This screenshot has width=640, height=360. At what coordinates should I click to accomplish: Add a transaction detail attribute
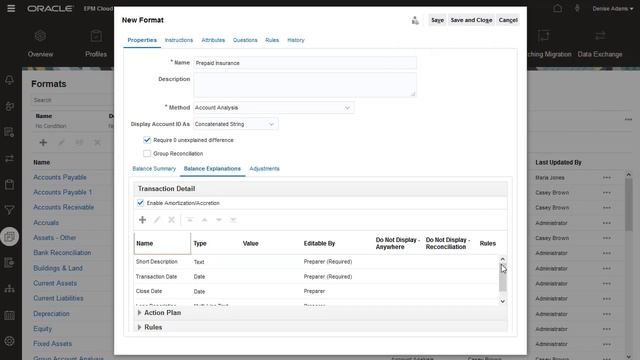[x=142, y=220]
